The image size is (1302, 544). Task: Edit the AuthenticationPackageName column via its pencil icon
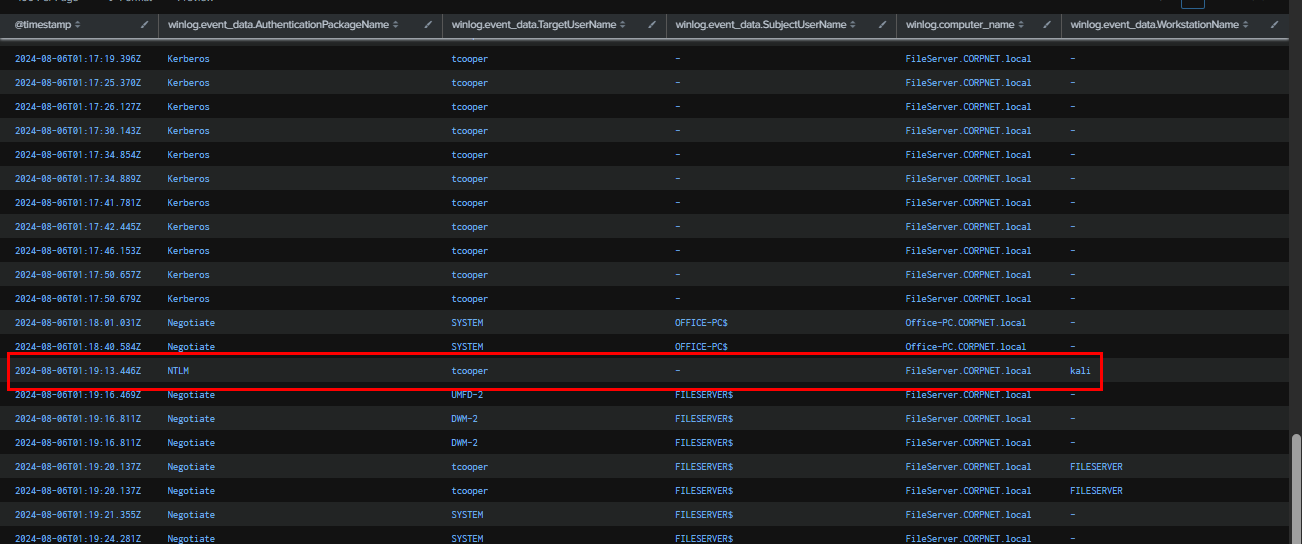[429, 24]
